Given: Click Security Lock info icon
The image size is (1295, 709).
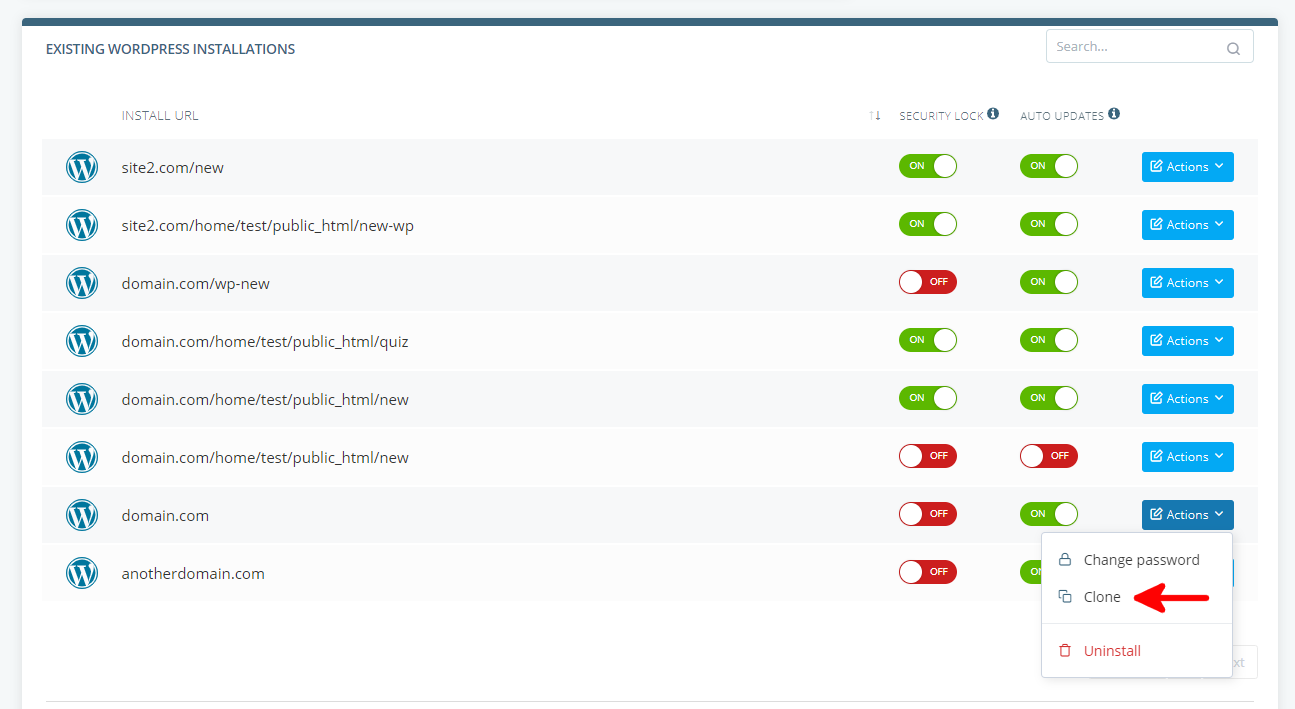Looking at the screenshot, I should (x=993, y=114).
